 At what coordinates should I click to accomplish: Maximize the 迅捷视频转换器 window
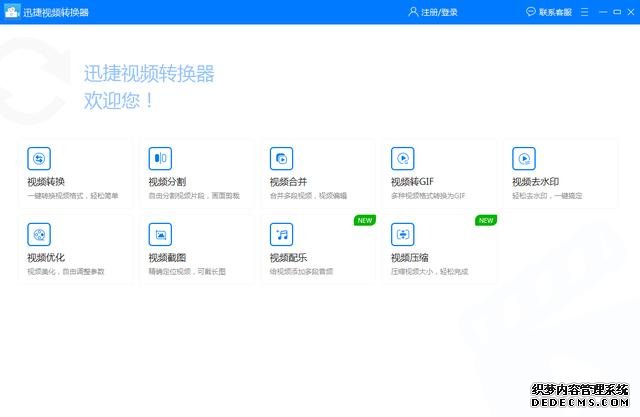tap(617, 12)
